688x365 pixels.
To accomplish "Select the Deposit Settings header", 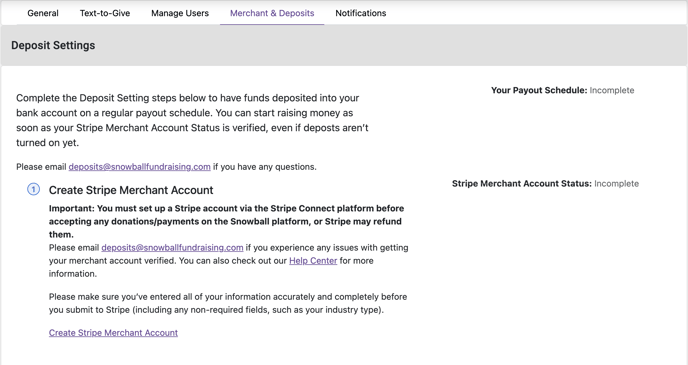I will tap(53, 45).
